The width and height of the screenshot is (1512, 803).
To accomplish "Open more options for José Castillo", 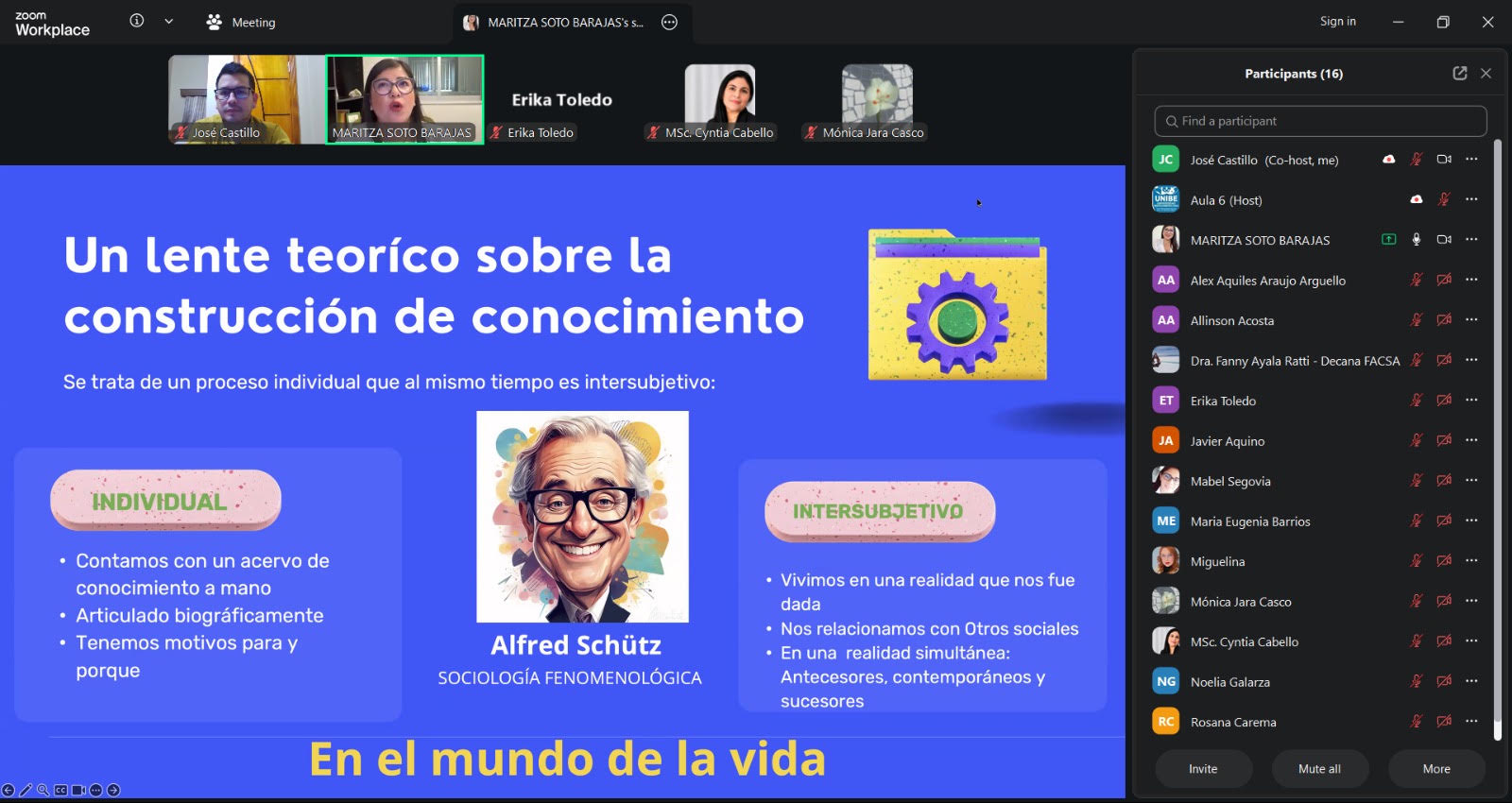I will [x=1471, y=160].
